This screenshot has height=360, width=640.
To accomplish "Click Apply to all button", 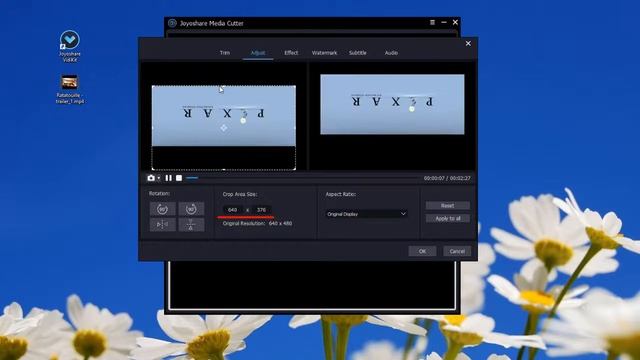I will click(x=447, y=218).
